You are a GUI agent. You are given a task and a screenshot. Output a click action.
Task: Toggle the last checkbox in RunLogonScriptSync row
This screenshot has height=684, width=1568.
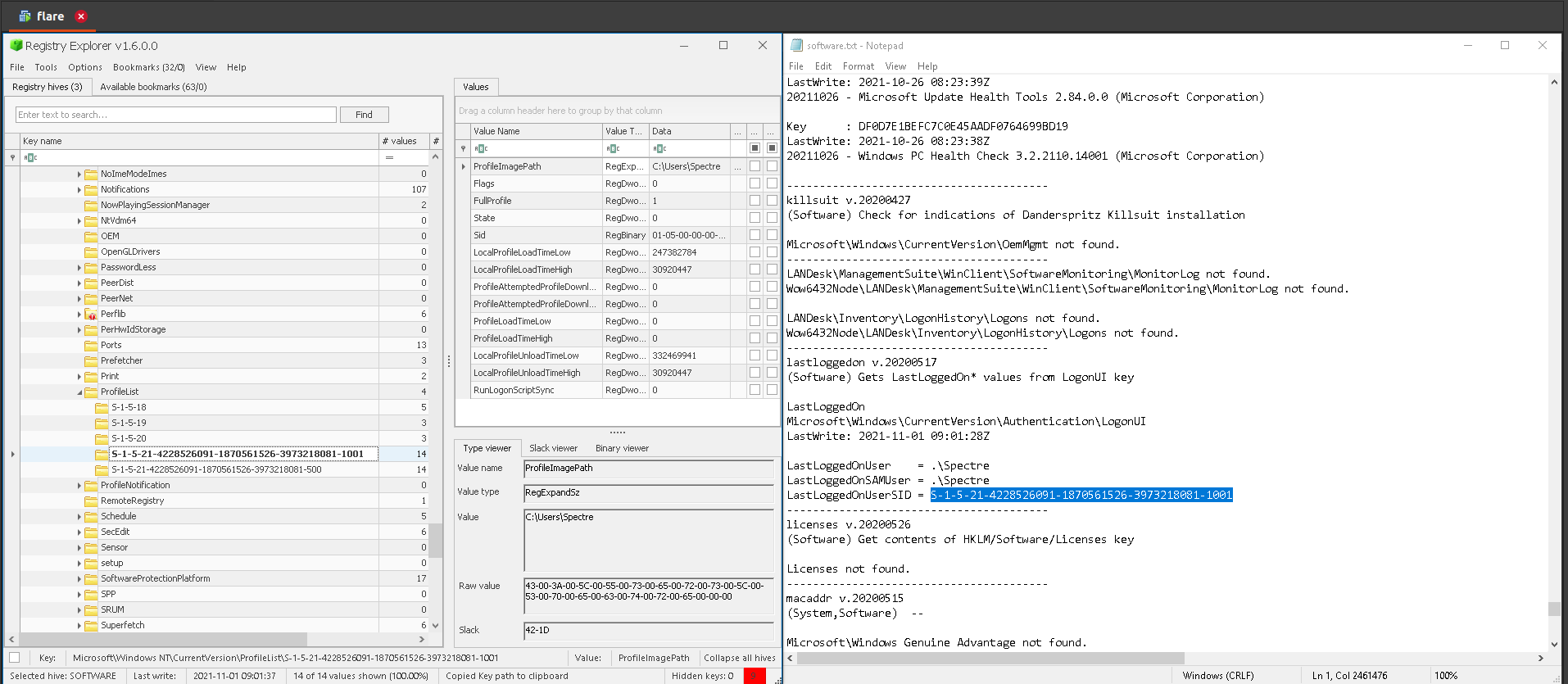point(772,390)
